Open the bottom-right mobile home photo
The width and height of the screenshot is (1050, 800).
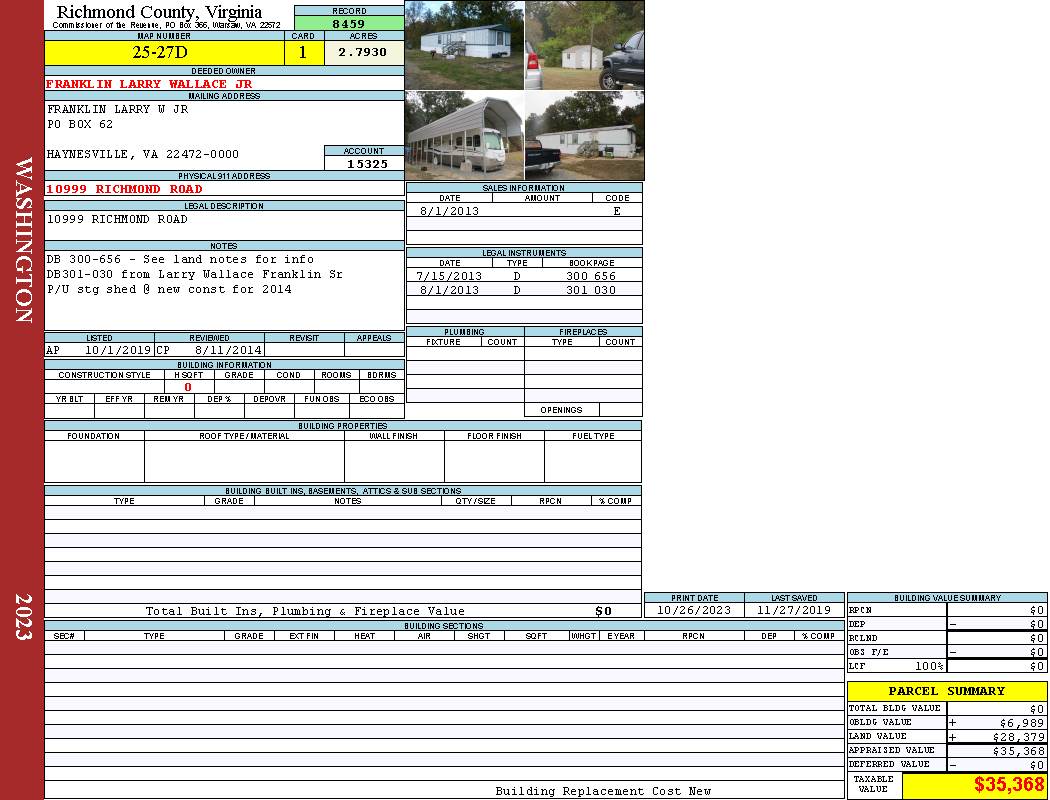pos(584,135)
